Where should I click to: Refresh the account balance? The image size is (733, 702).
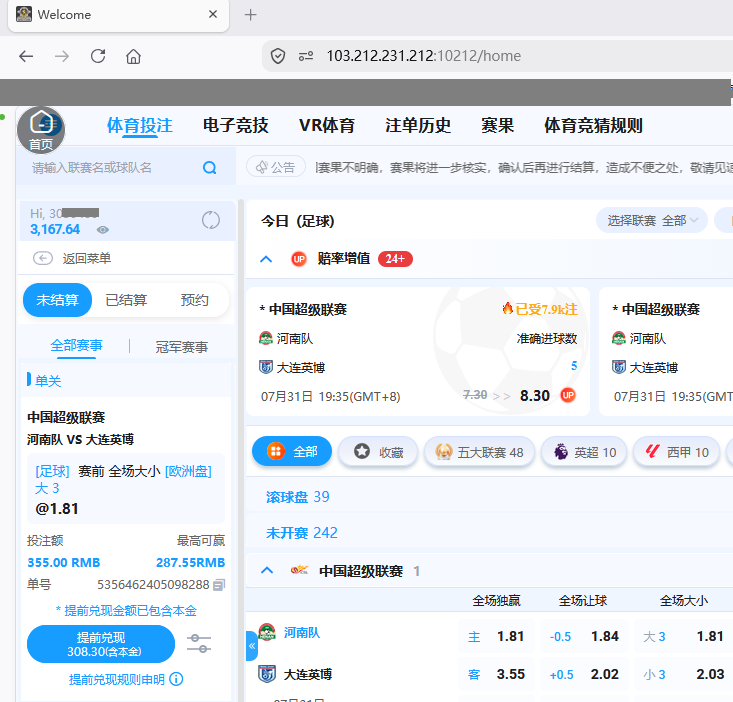pyautogui.click(x=211, y=220)
